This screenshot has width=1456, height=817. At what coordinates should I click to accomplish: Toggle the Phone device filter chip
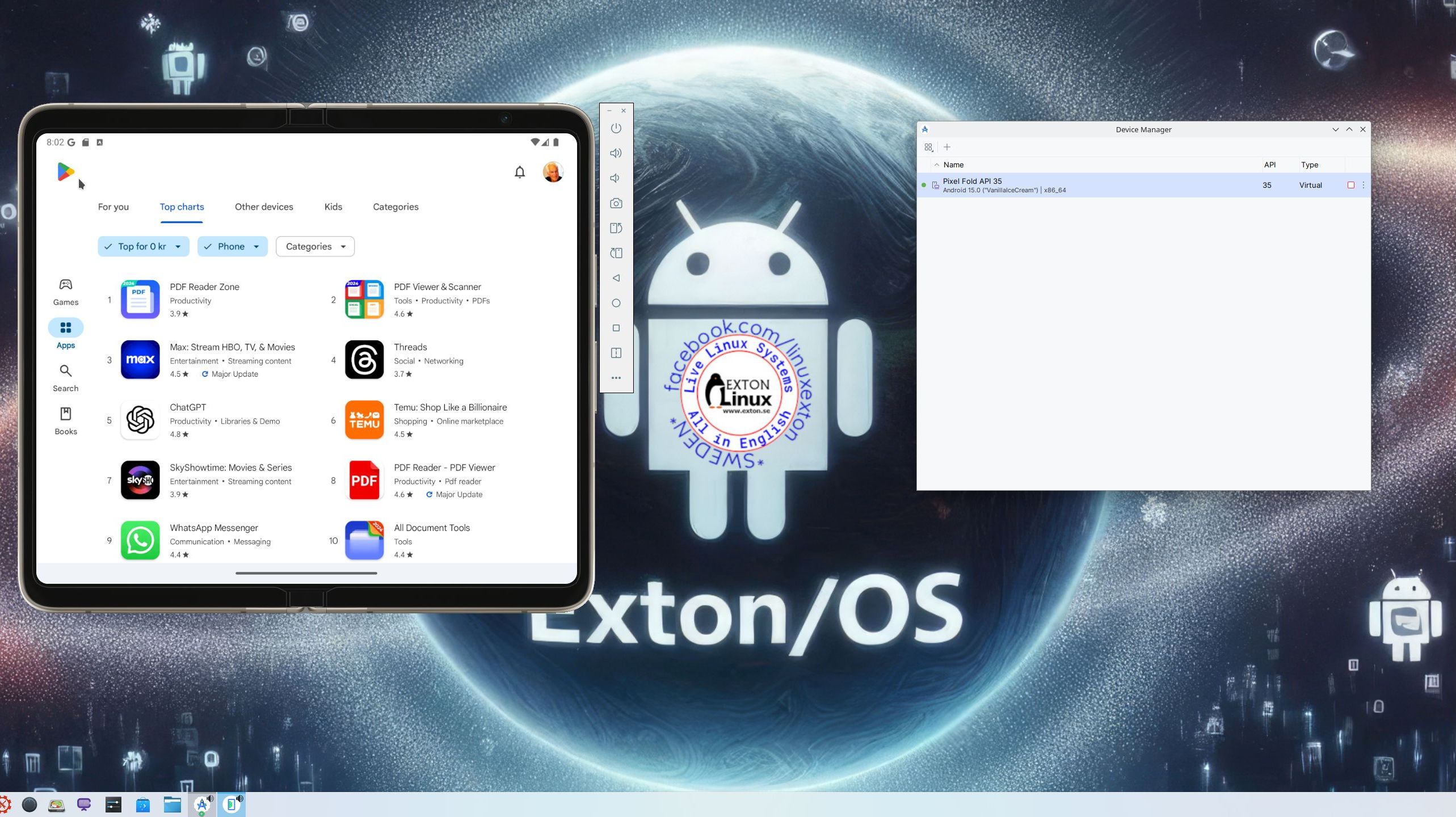point(233,246)
